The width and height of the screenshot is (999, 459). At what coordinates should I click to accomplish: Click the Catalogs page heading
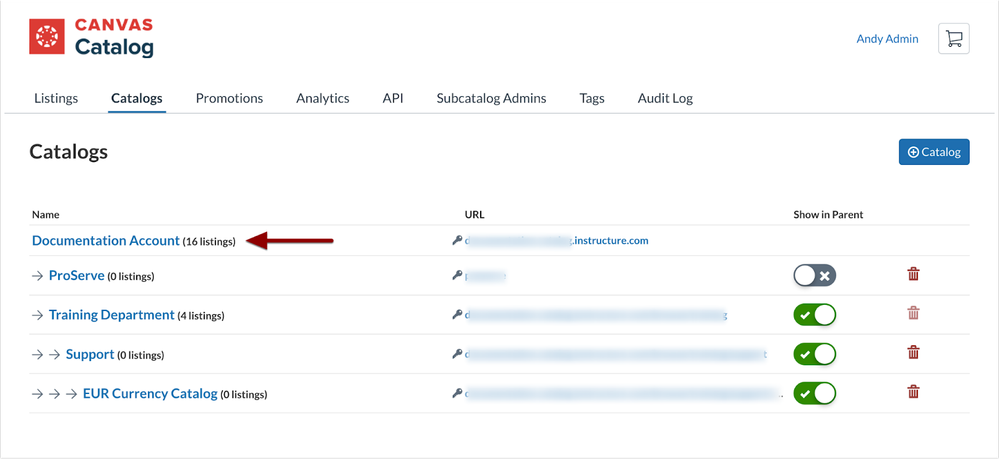pos(69,152)
